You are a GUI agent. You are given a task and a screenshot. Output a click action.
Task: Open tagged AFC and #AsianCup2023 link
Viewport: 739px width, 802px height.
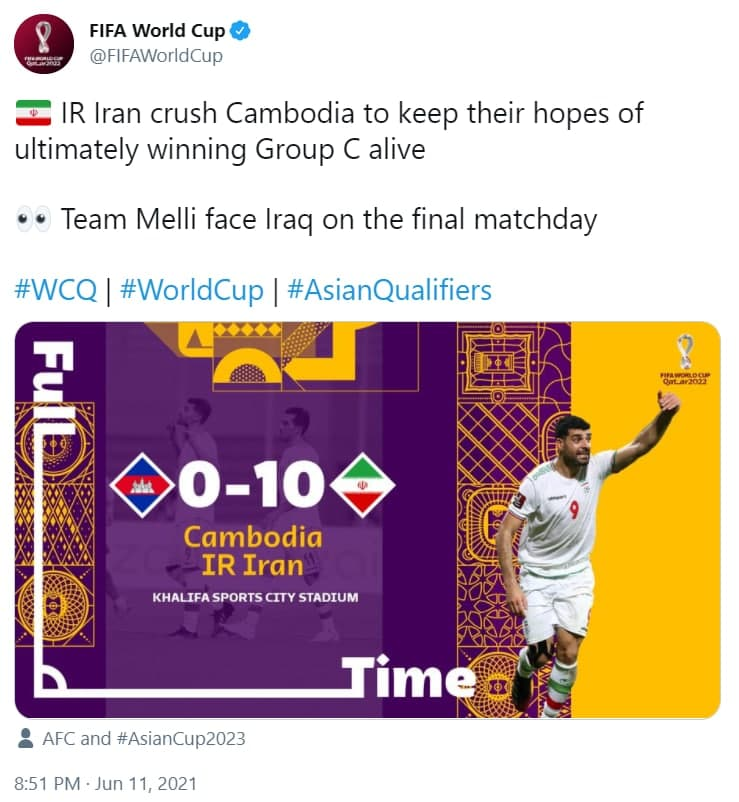pyautogui.click(x=144, y=739)
